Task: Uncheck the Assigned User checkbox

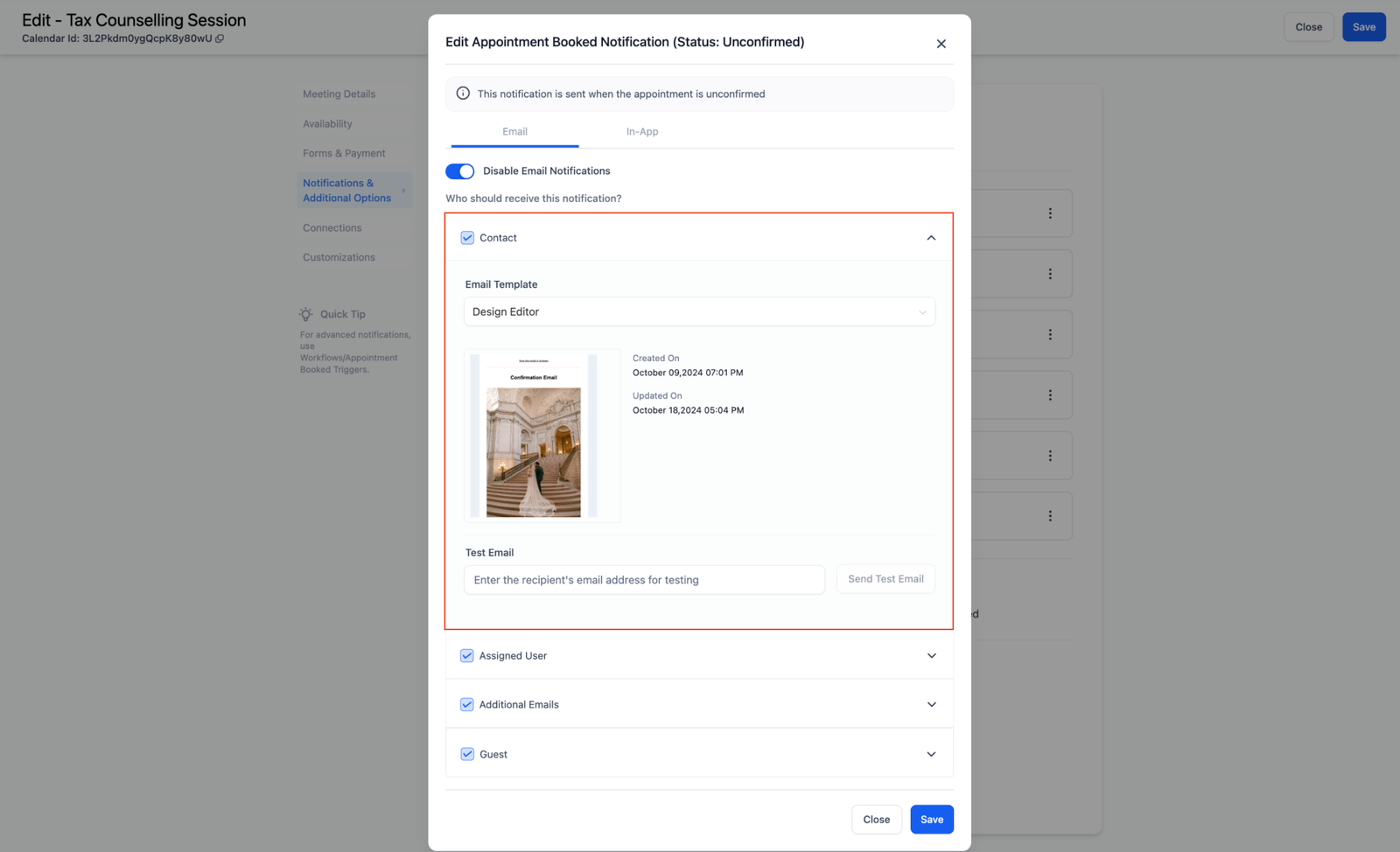Action: coord(467,656)
